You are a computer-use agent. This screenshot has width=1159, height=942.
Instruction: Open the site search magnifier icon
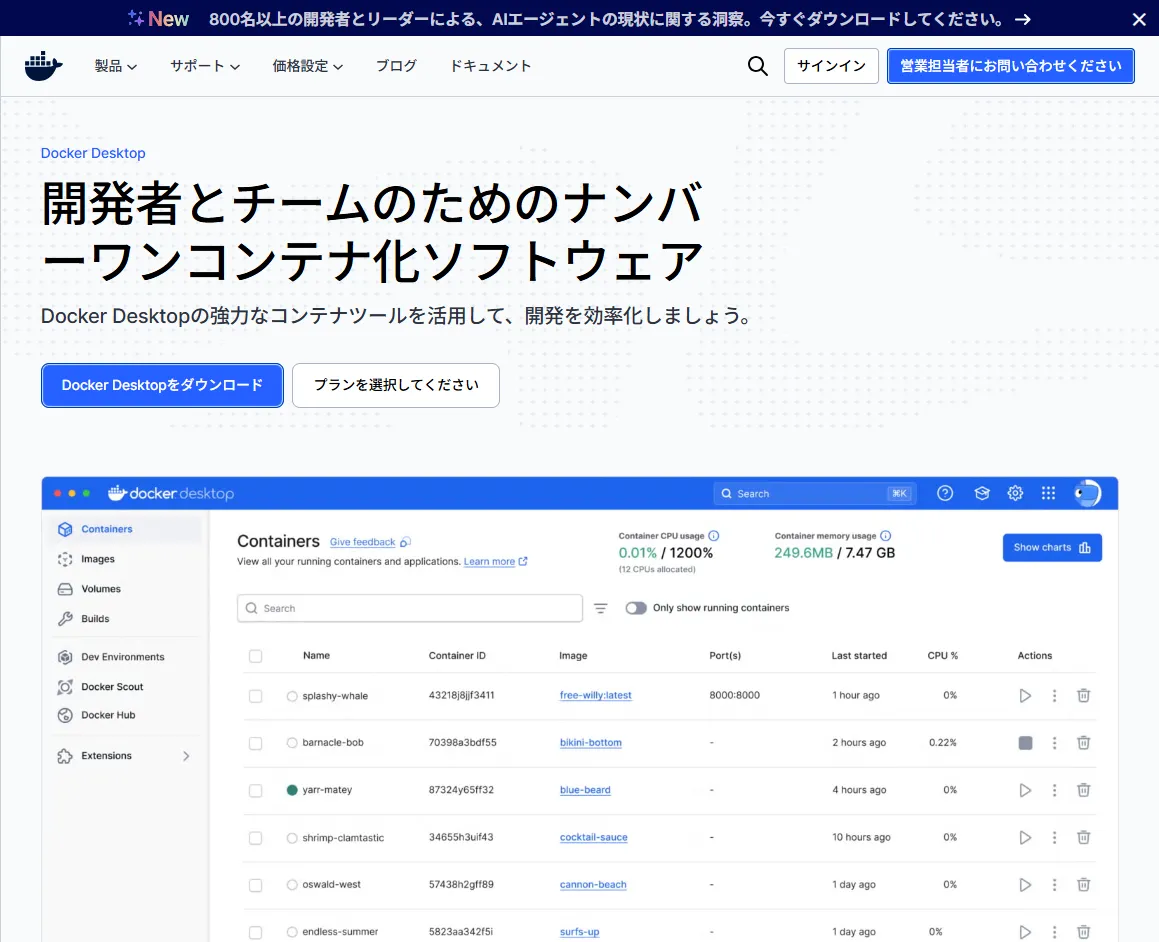[x=757, y=66]
